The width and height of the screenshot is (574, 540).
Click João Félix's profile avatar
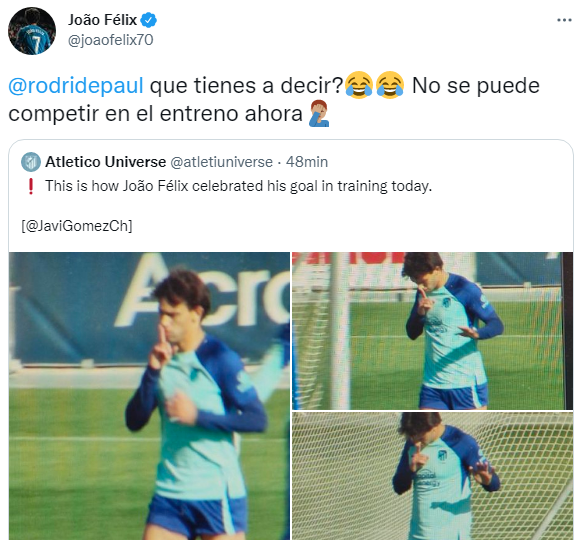(32, 31)
